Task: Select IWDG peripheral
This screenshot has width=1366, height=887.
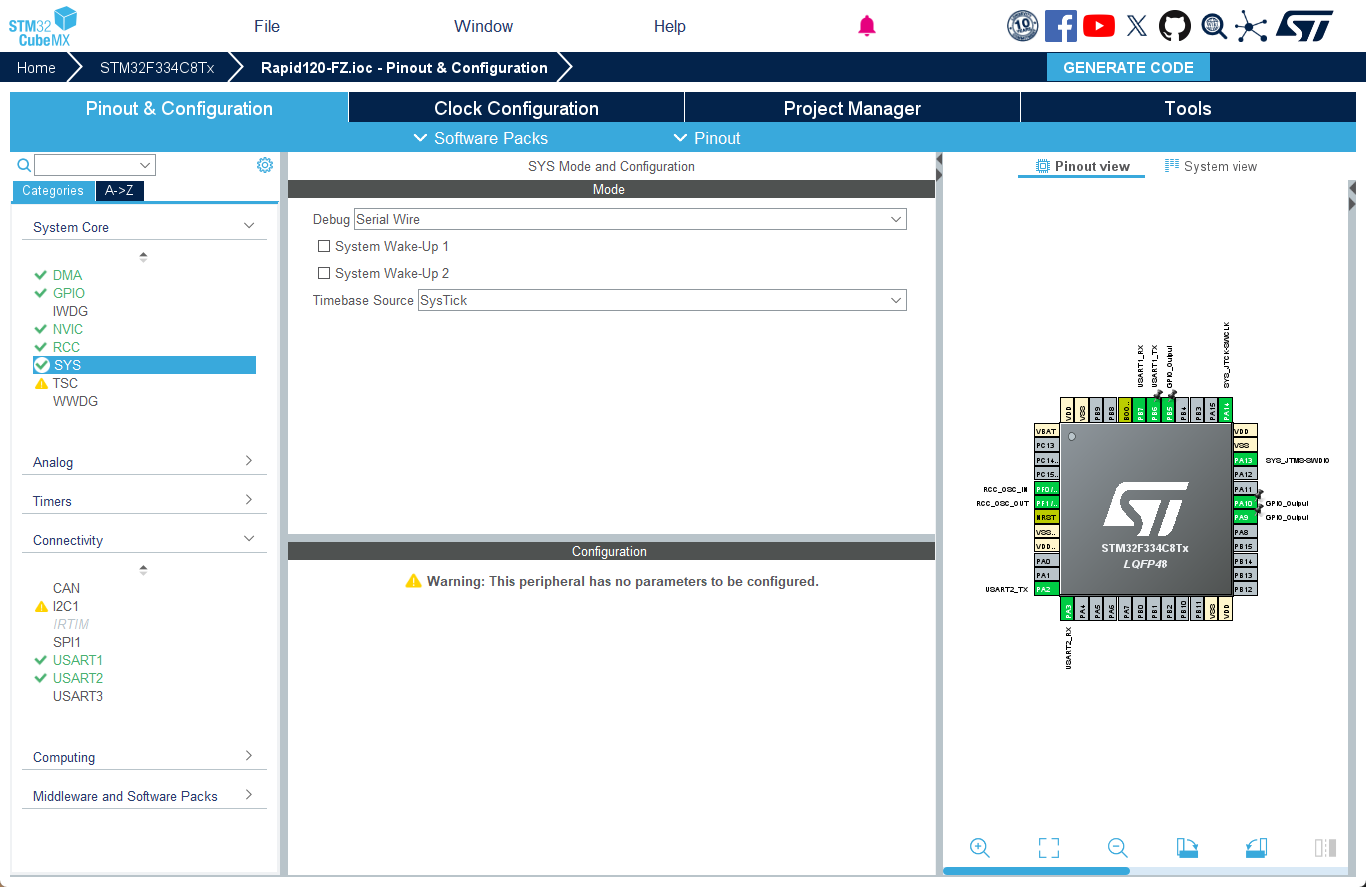Action: 70,311
